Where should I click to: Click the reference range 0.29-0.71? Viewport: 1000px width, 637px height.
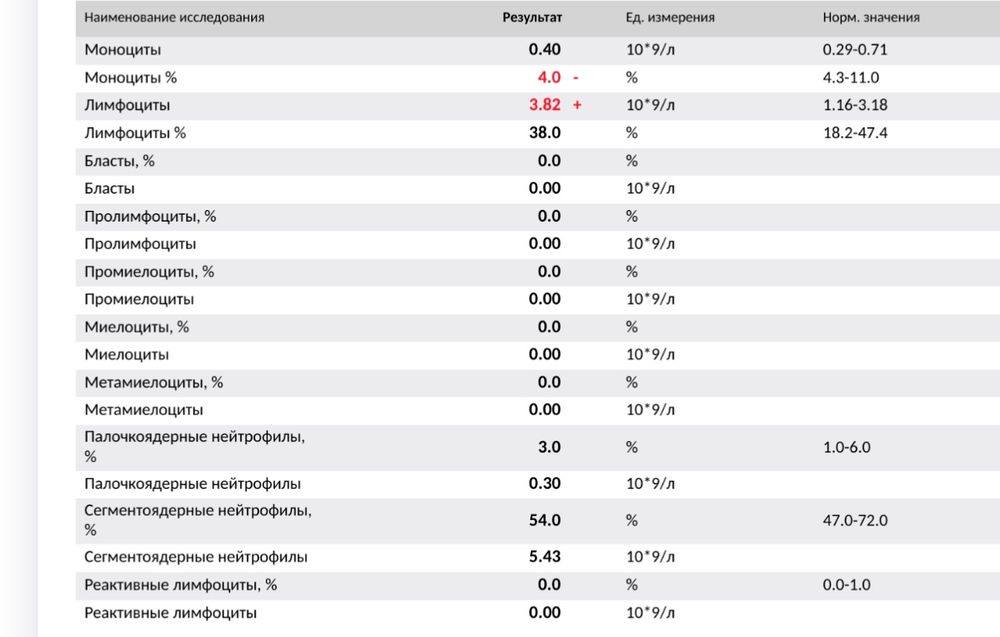(856, 49)
